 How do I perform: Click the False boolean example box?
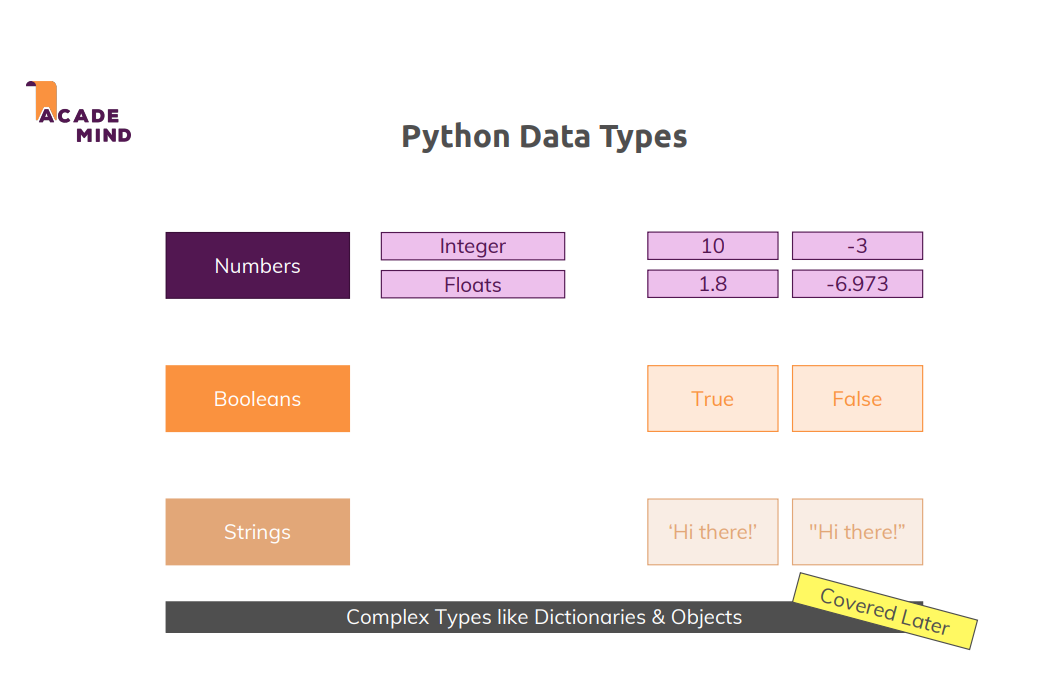[857, 399]
